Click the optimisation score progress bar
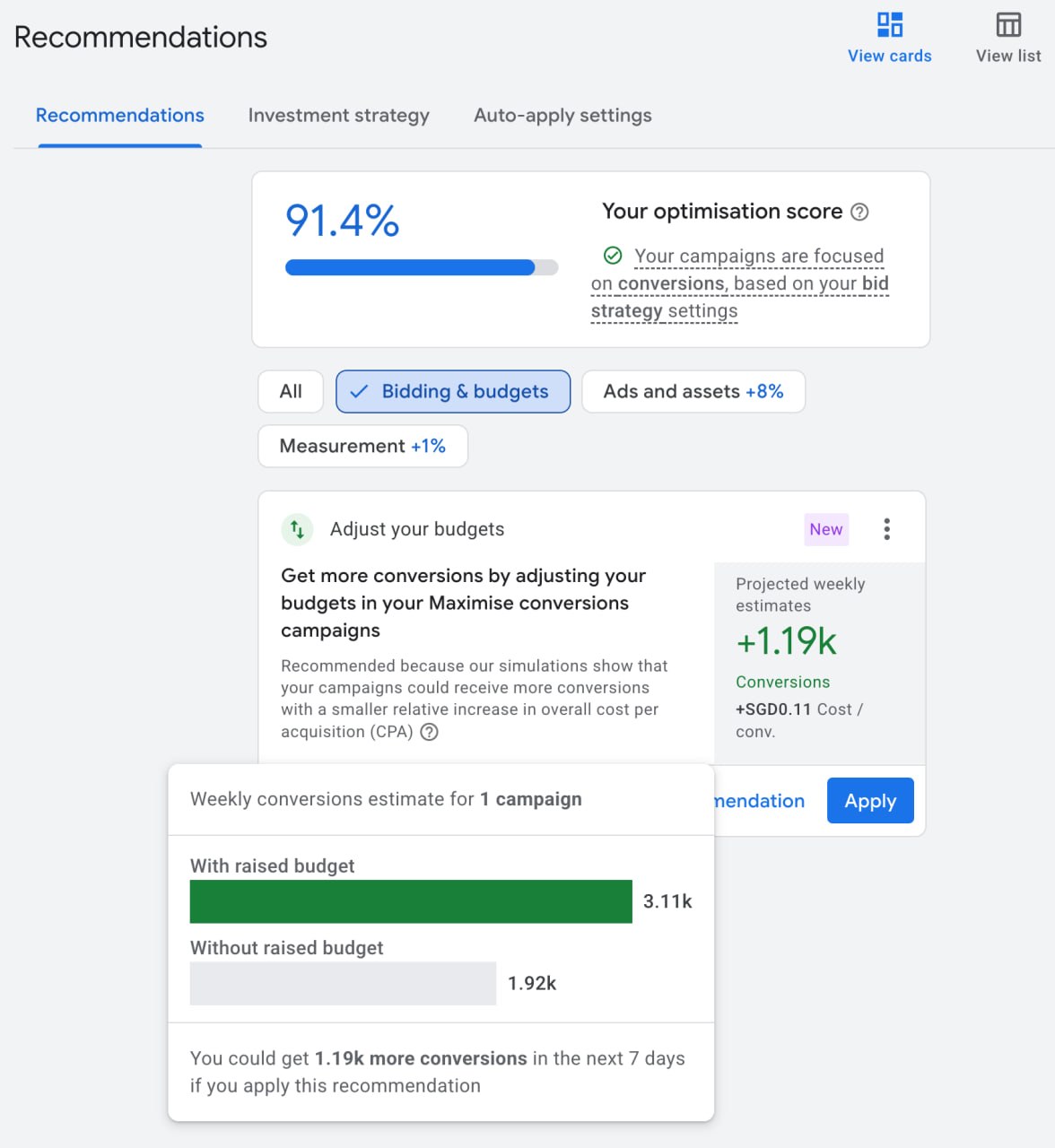The width and height of the screenshot is (1055, 1148). coord(421,267)
